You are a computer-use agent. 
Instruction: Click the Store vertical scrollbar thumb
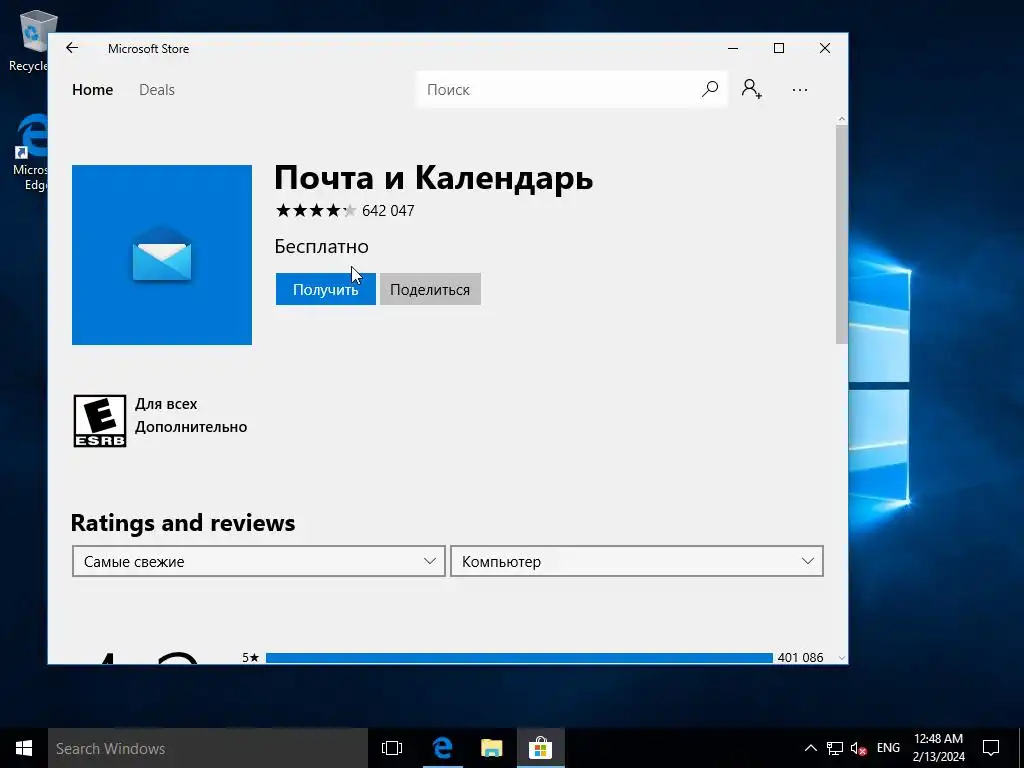841,234
